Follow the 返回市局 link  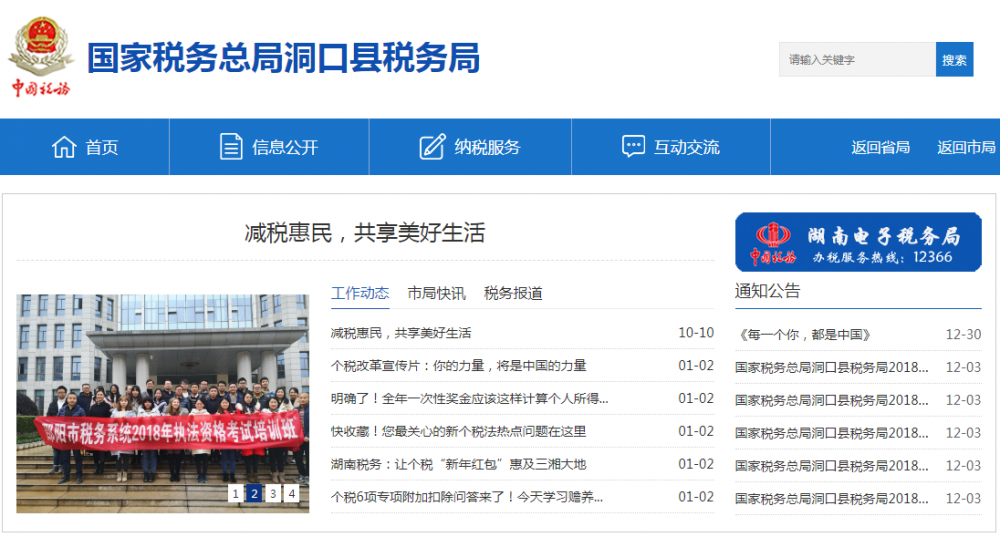[x=966, y=147]
